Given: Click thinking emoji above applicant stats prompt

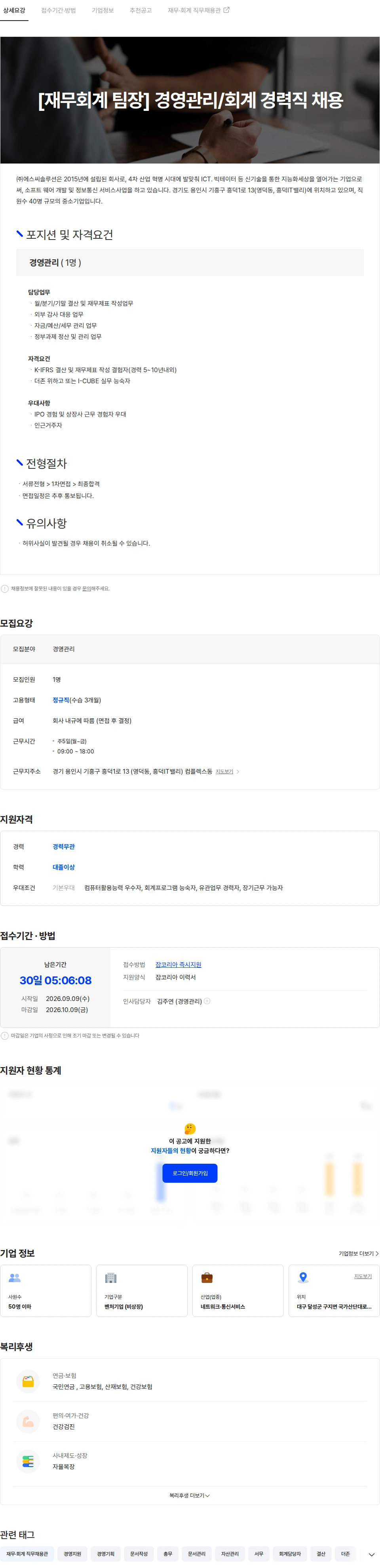Looking at the screenshot, I should [x=190, y=1128].
